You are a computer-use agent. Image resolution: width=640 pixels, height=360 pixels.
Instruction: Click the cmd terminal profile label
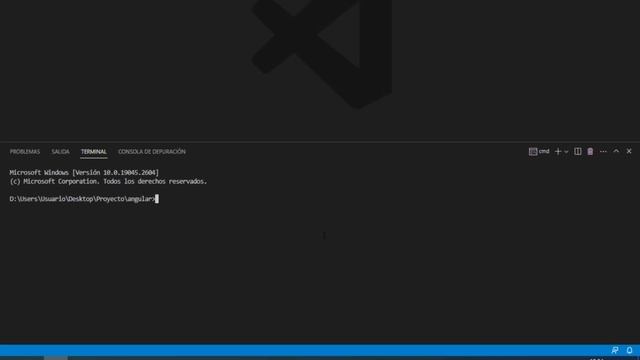coord(539,151)
